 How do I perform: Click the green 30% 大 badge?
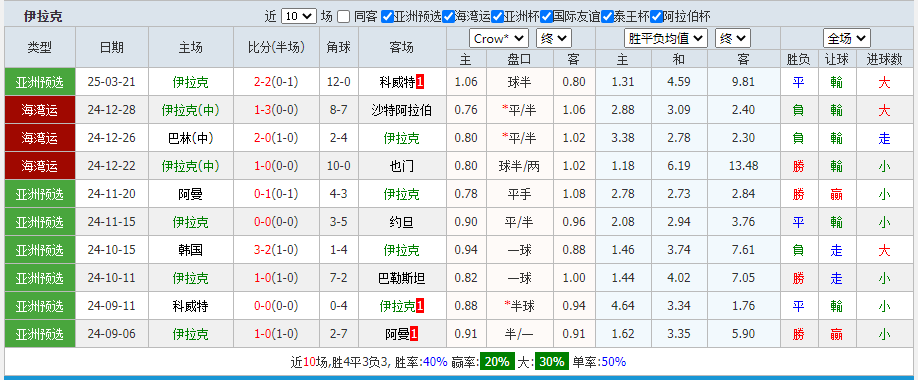point(552,362)
